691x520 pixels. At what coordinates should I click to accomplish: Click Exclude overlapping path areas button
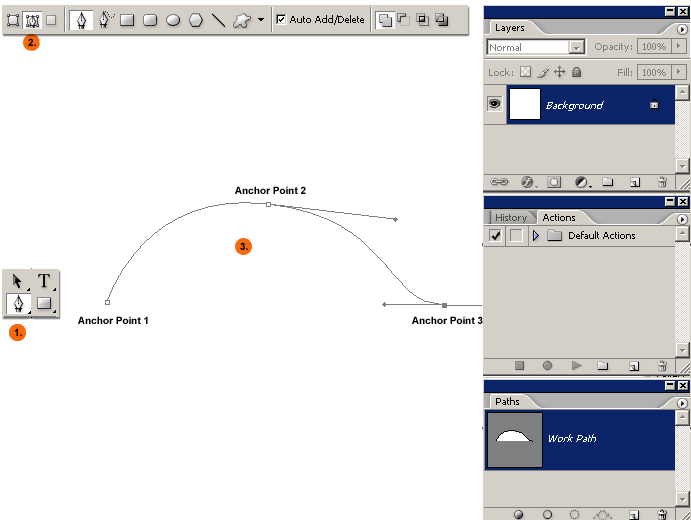click(441, 19)
